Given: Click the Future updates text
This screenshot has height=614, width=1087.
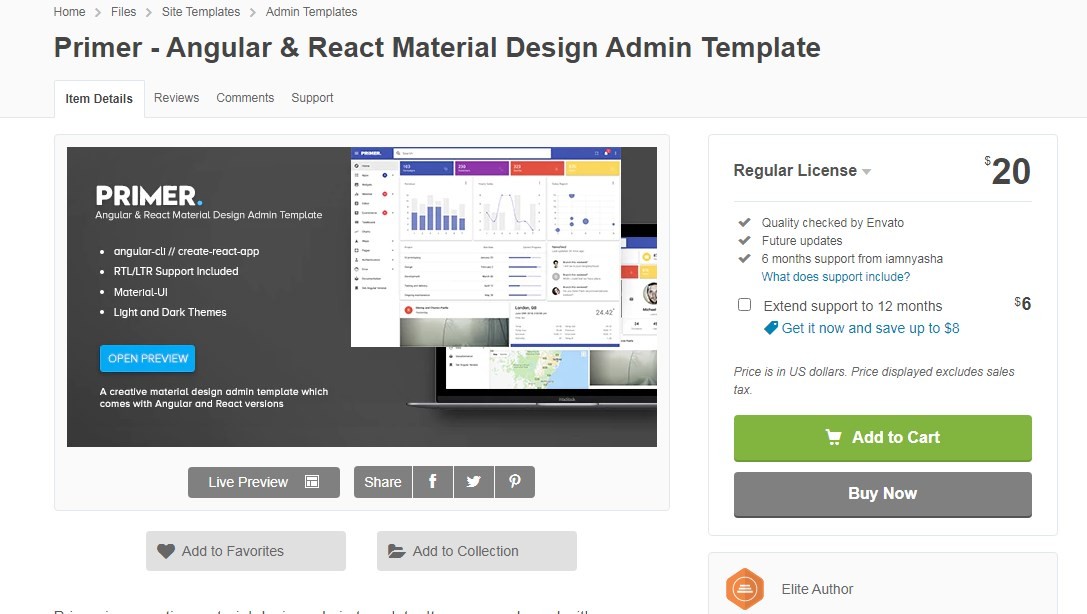Looking at the screenshot, I should [802, 240].
